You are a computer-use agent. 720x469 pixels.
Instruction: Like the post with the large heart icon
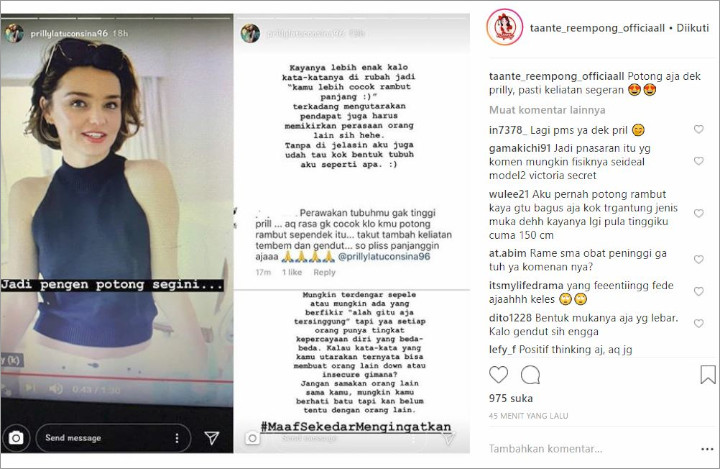(x=498, y=375)
